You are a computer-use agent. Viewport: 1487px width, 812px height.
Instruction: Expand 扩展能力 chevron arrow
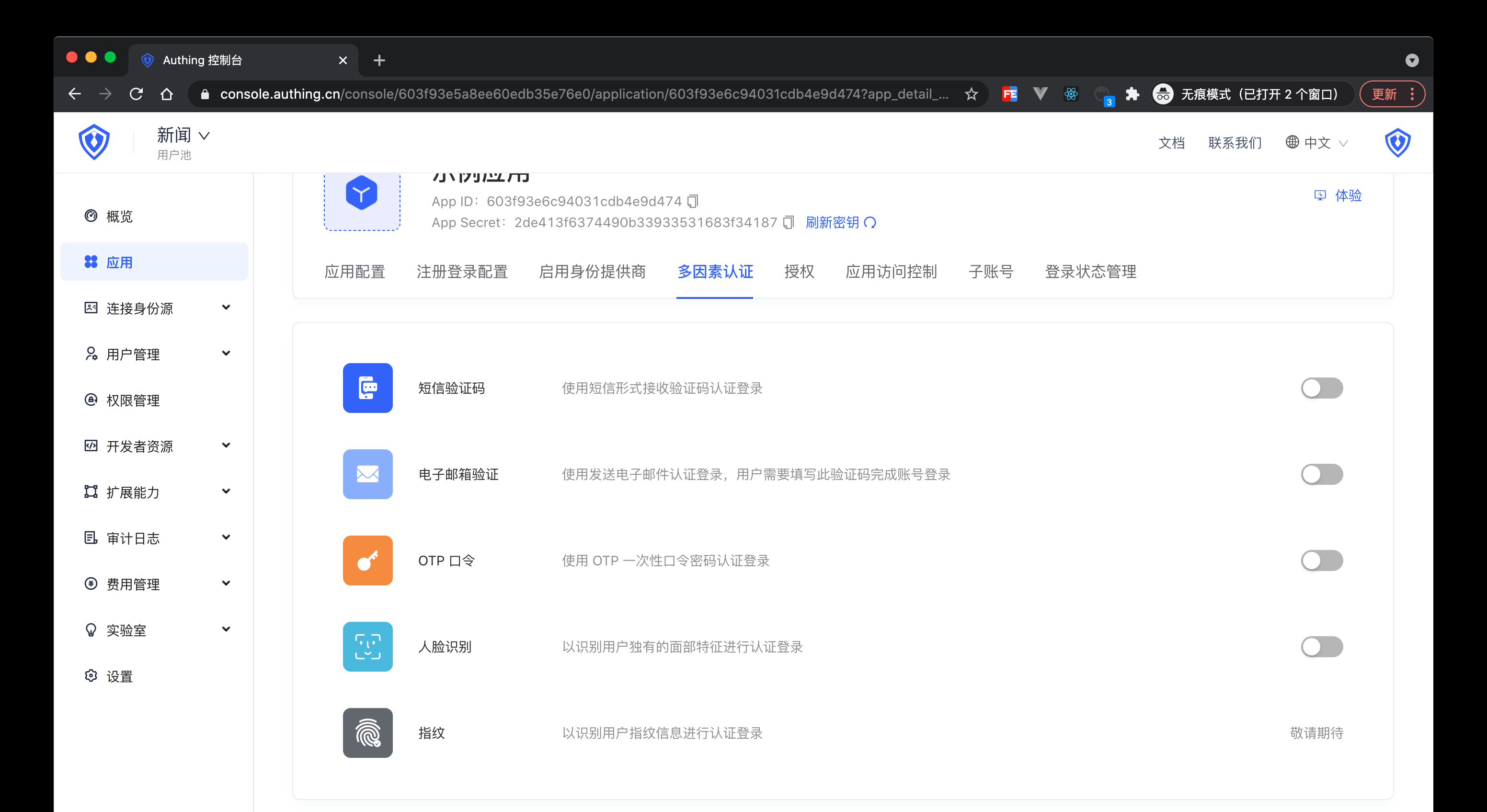tap(226, 491)
